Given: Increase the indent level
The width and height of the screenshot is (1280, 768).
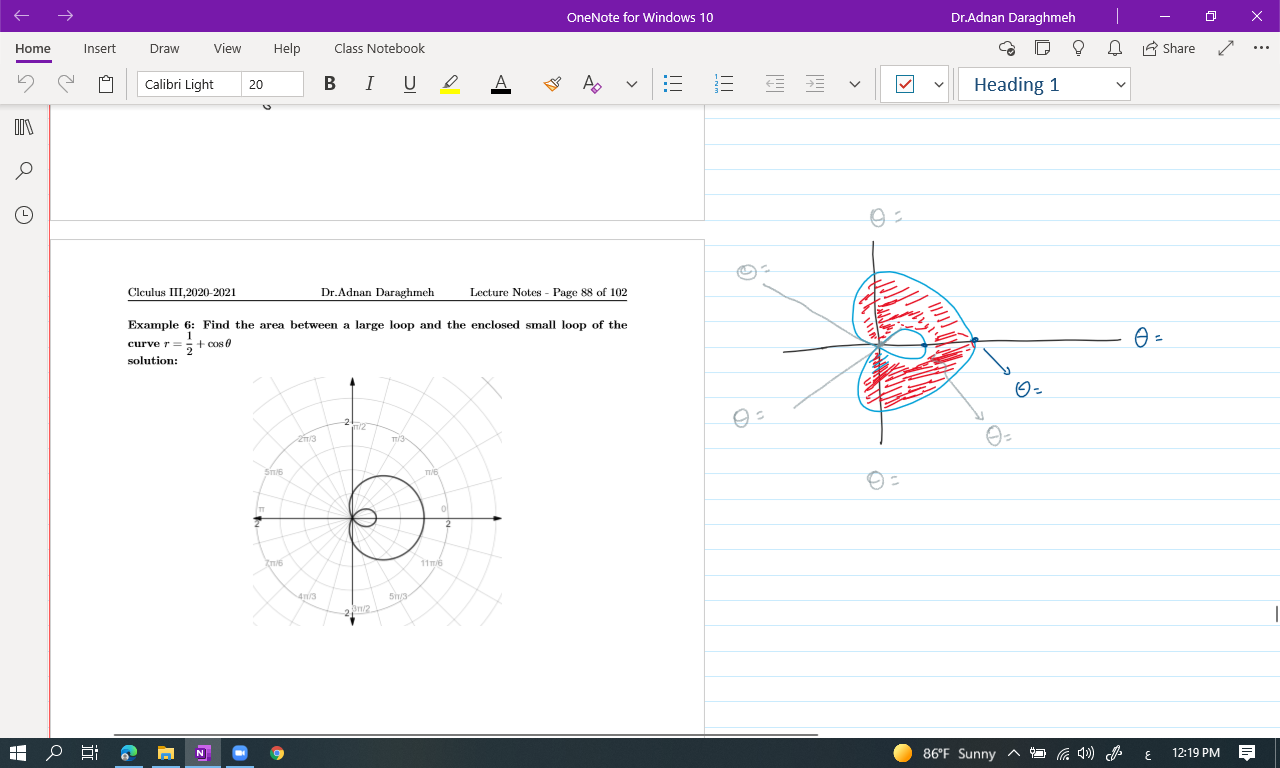Looking at the screenshot, I should [x=815, y=85].
